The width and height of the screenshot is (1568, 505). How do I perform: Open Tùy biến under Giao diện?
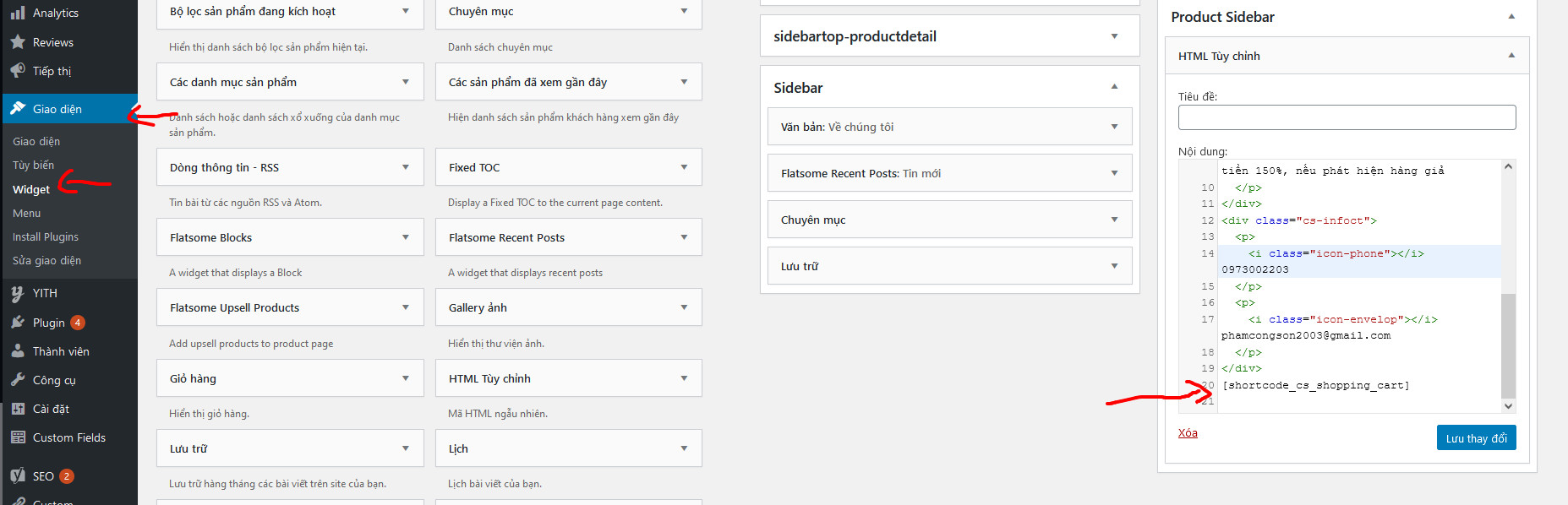click(34, 166)
